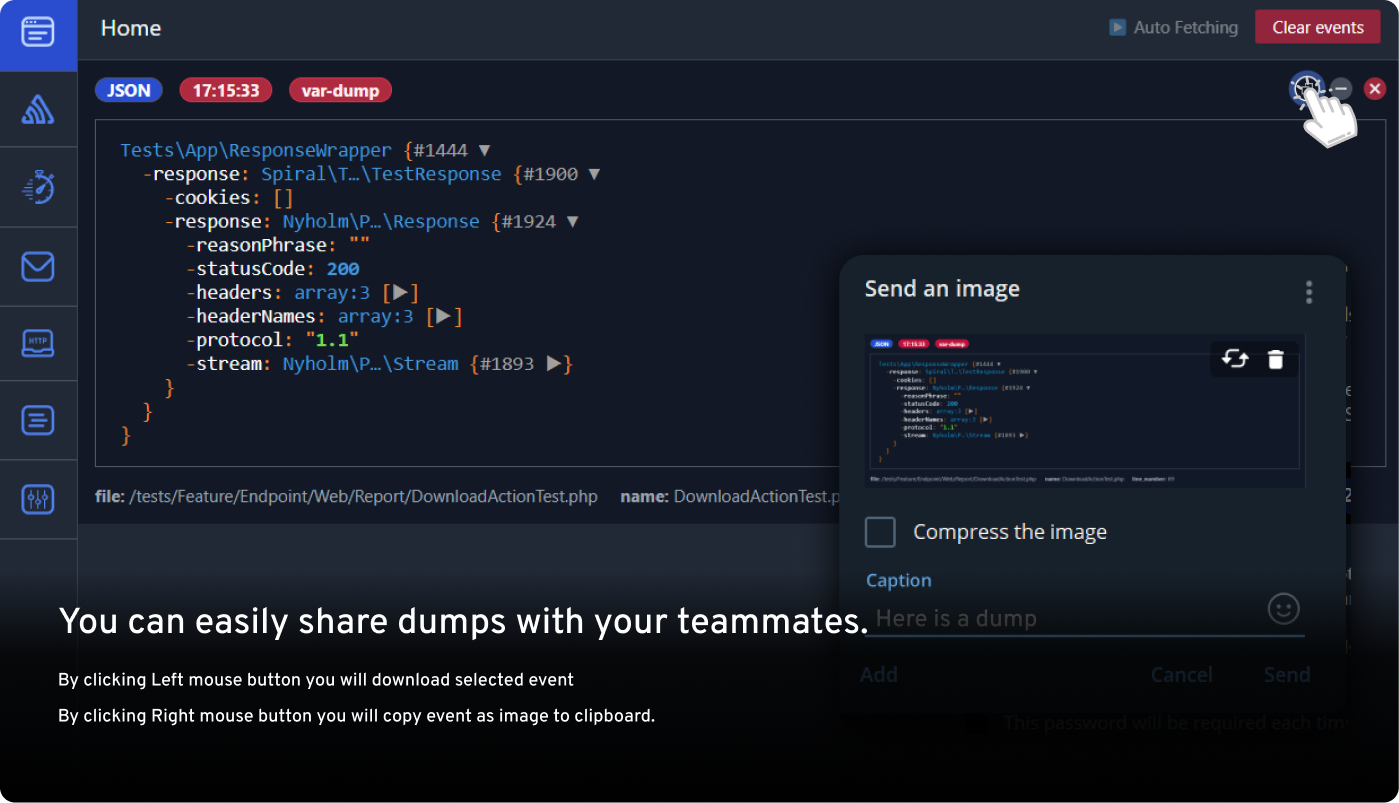This screenshot has height=803, width=1399.
Task: Minimize the var-dump event card
Action: (1340, 89)
